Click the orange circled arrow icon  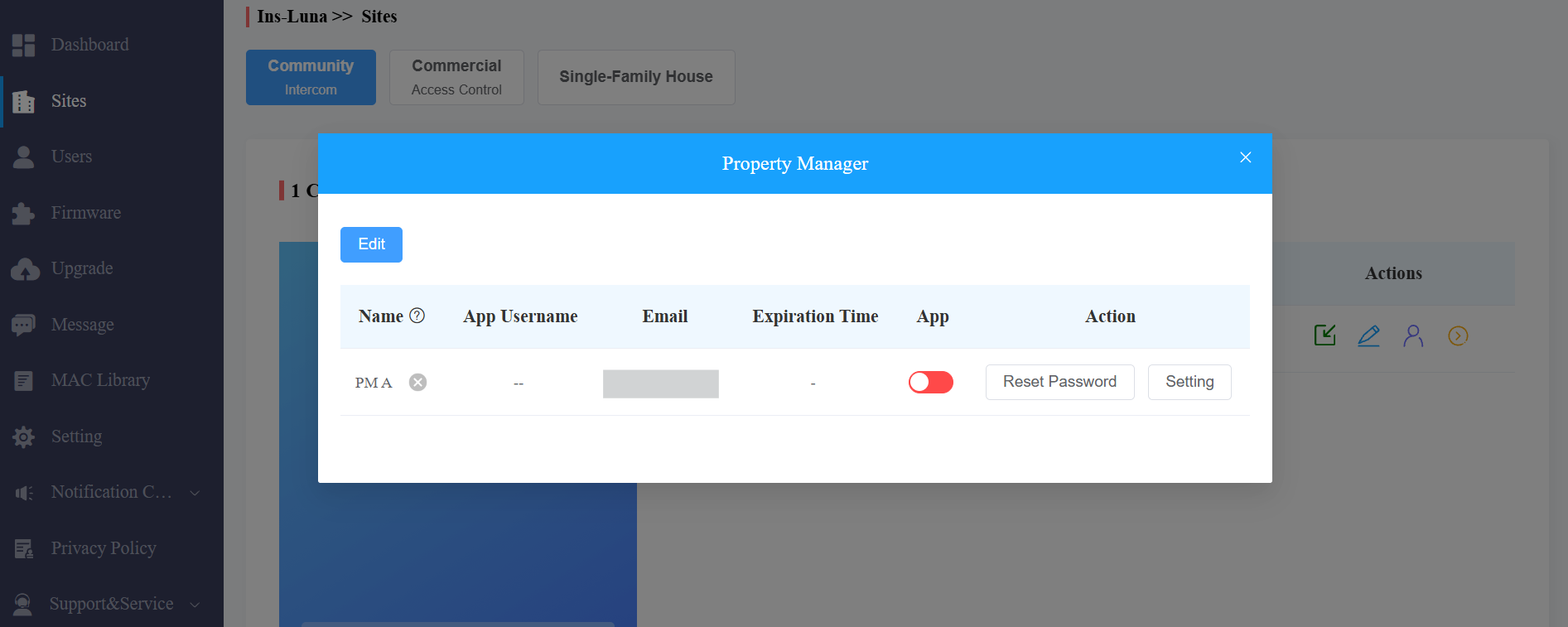click(1458, 335)
